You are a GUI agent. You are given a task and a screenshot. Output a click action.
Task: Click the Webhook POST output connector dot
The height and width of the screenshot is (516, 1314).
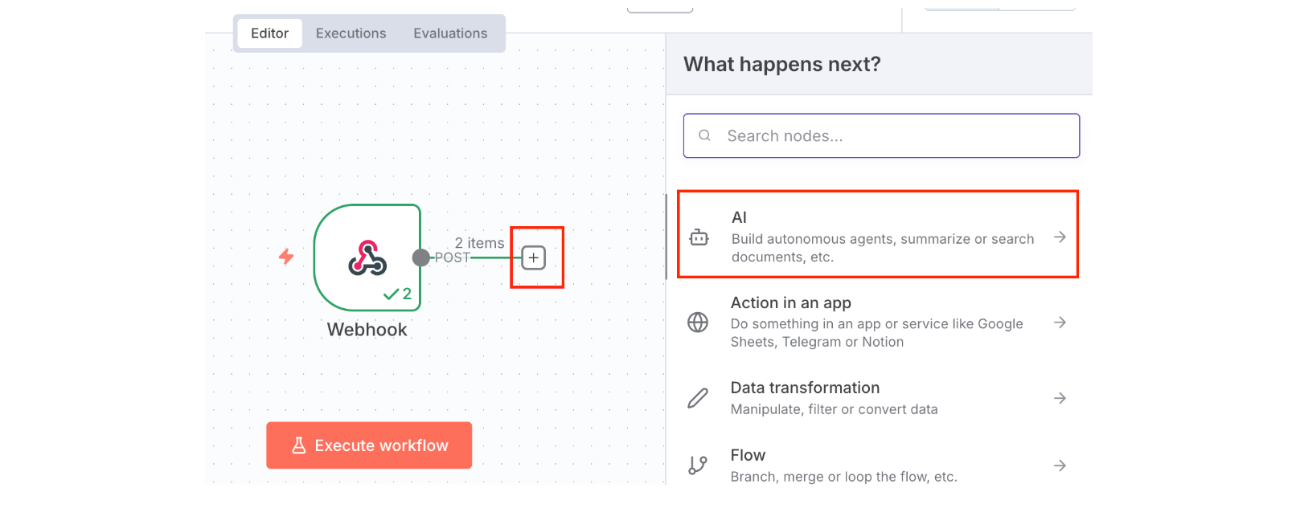[x=421, y=258]
